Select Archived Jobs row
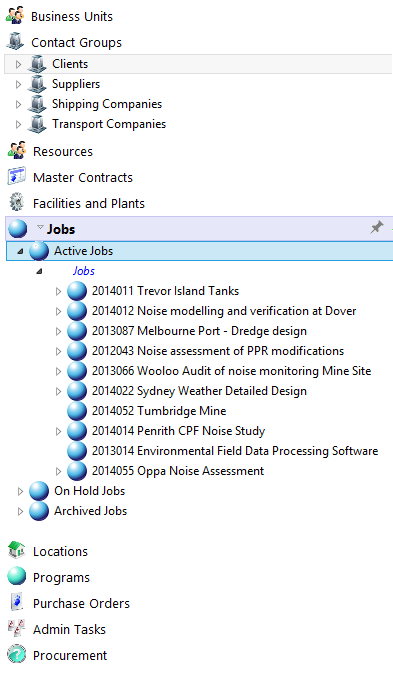The height and width of the screenshot is (677, 393). point(90,511)
